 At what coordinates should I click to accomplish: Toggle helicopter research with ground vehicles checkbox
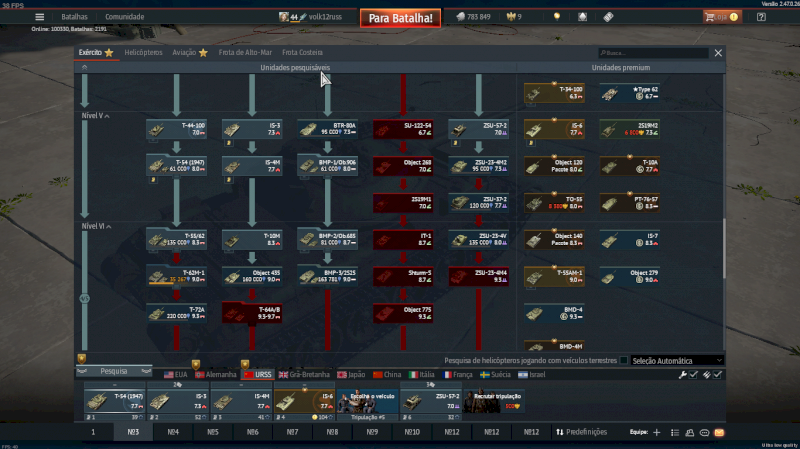point(625,360)
